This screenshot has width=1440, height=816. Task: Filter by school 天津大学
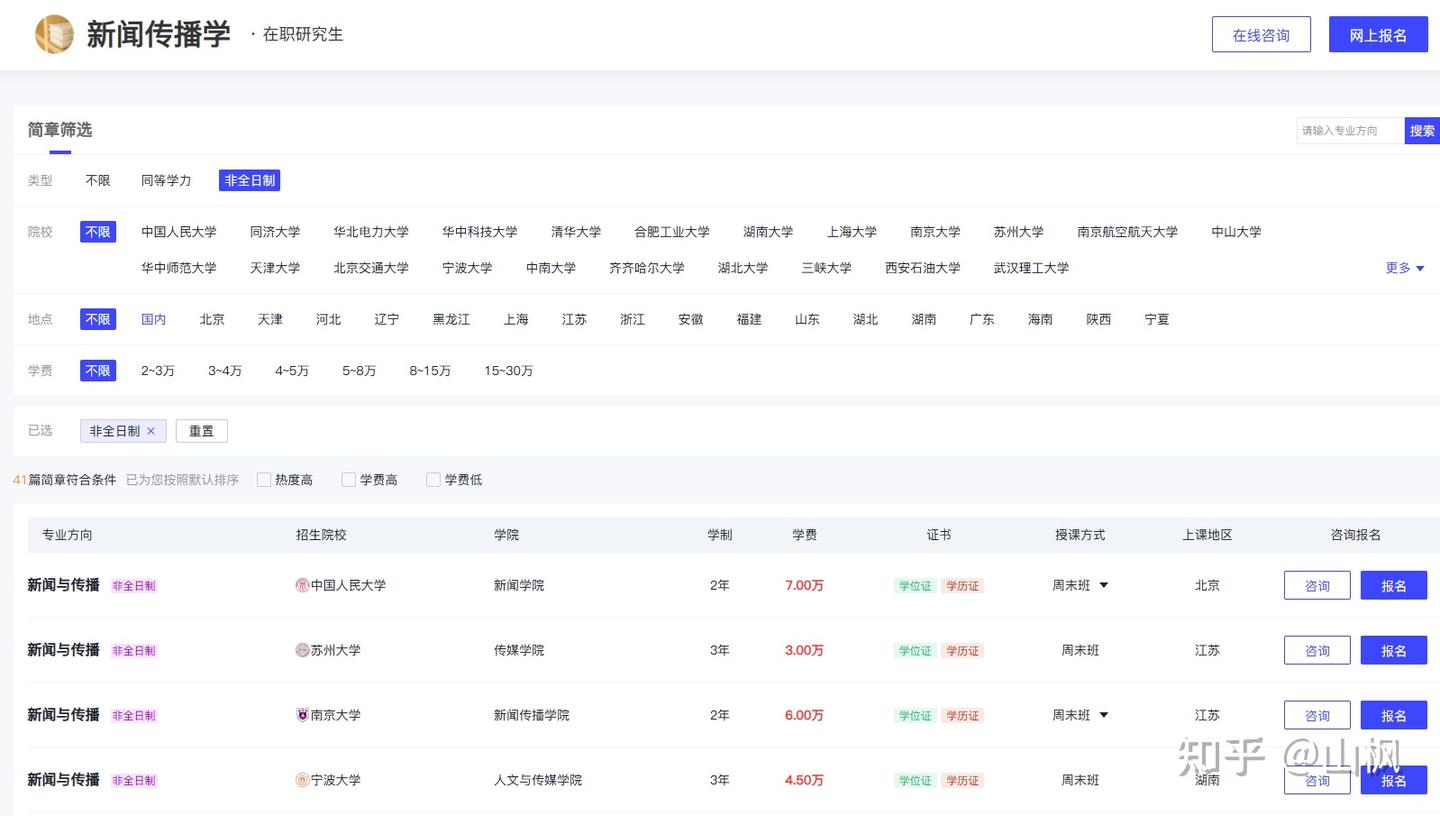pyautogui.click(x=275, y=268)
